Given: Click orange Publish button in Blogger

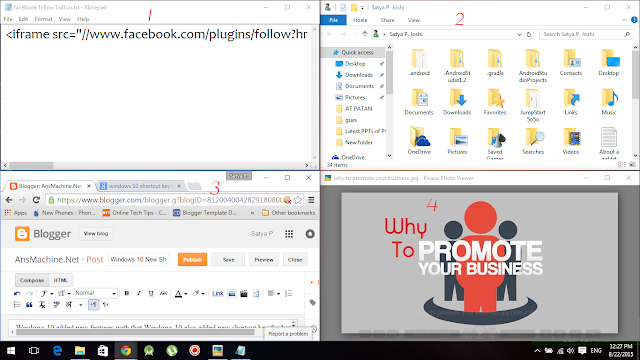Looking at the screenshot, I should (192, 260).
